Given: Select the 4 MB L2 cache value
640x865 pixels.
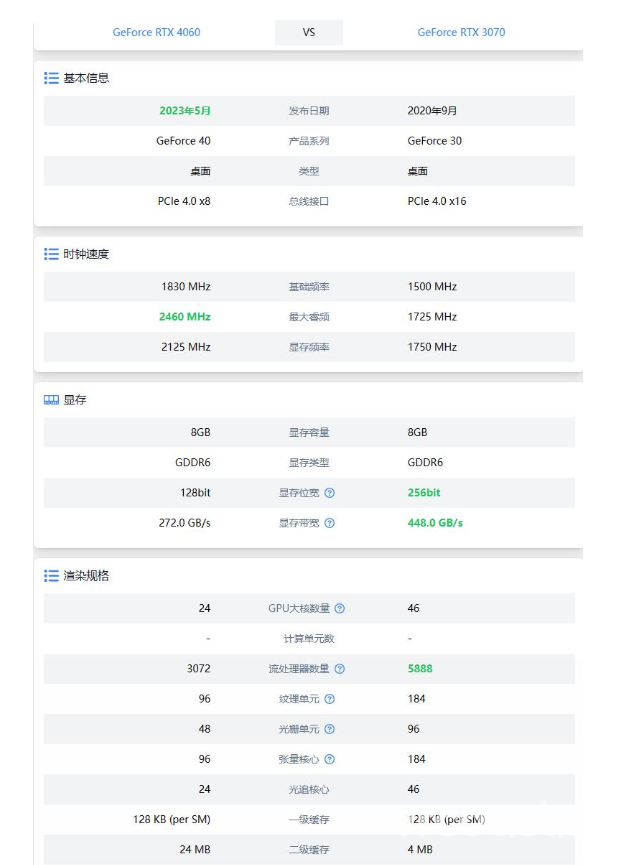Looking at the screenshot, I should tap(420, 850).
